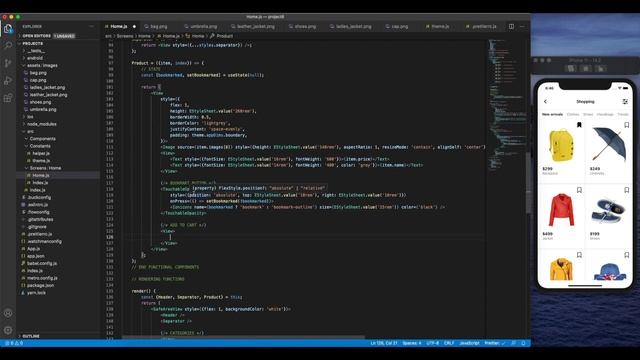Switch to the leather_jacket.png editor tab
Screen dimensions: 640x360
click(256, 26)
